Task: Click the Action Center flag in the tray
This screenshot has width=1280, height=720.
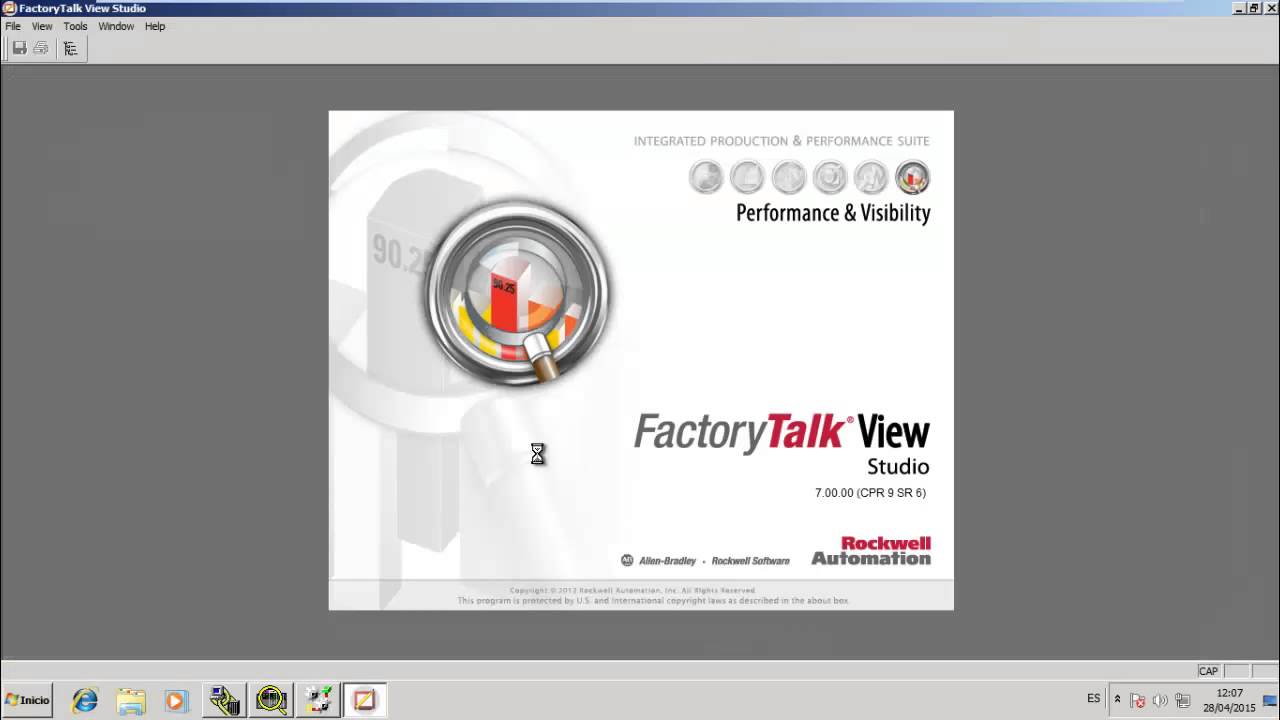Action: pyautogui.click(x=1138, y=700)
